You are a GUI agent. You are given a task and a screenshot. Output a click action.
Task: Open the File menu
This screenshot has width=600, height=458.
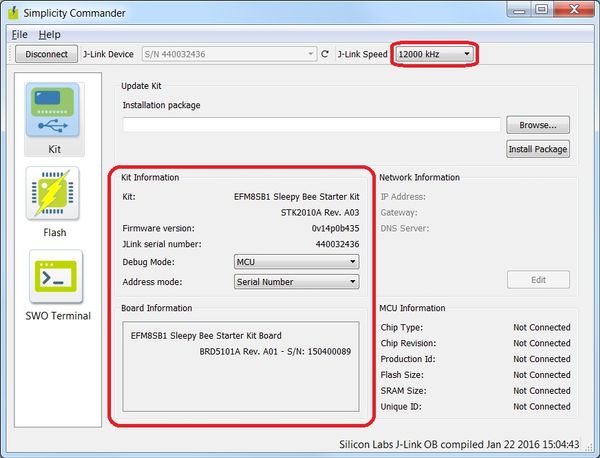(21, 34)
